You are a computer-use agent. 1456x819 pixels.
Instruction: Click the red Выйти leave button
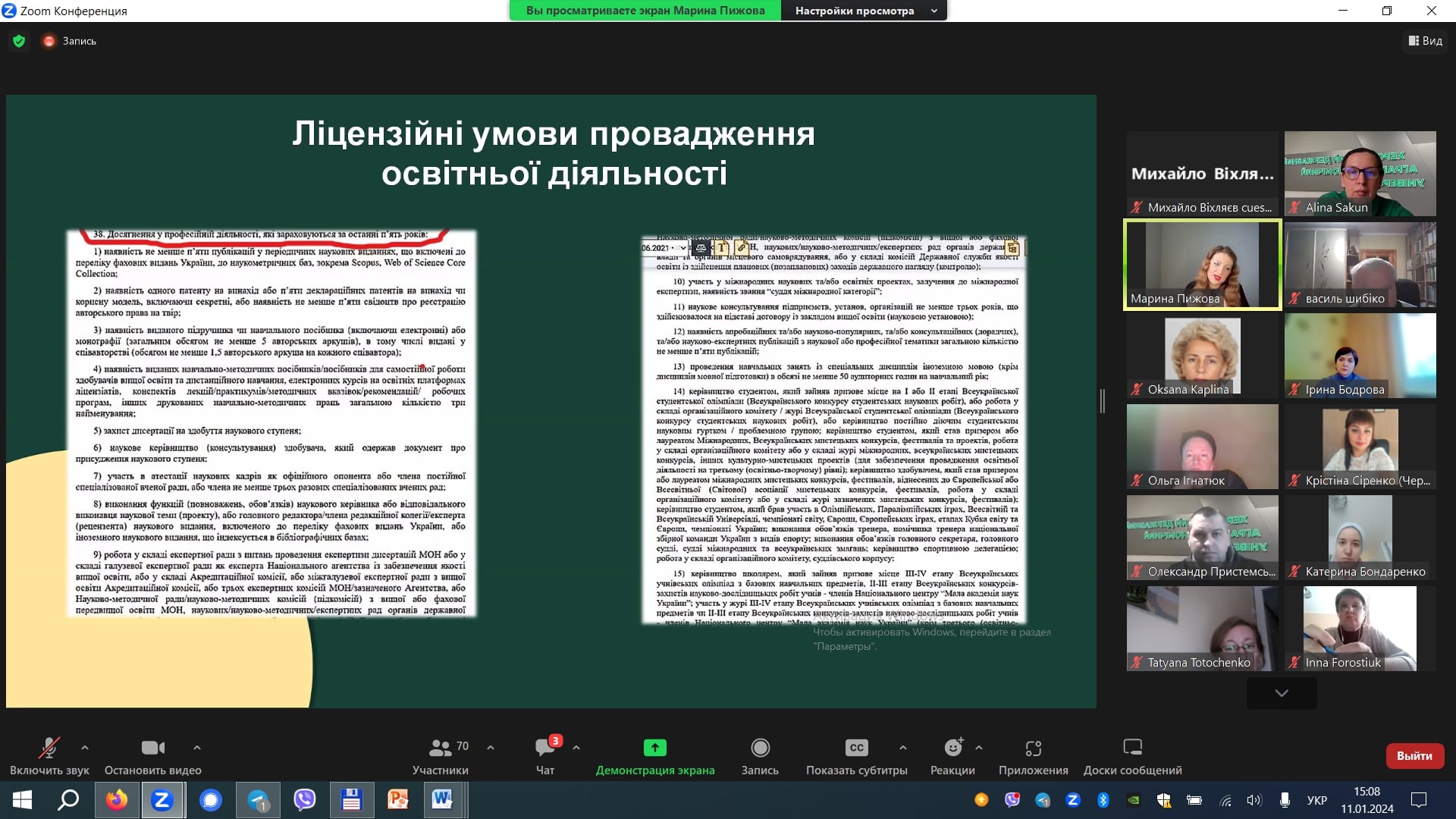point(1414,755)
